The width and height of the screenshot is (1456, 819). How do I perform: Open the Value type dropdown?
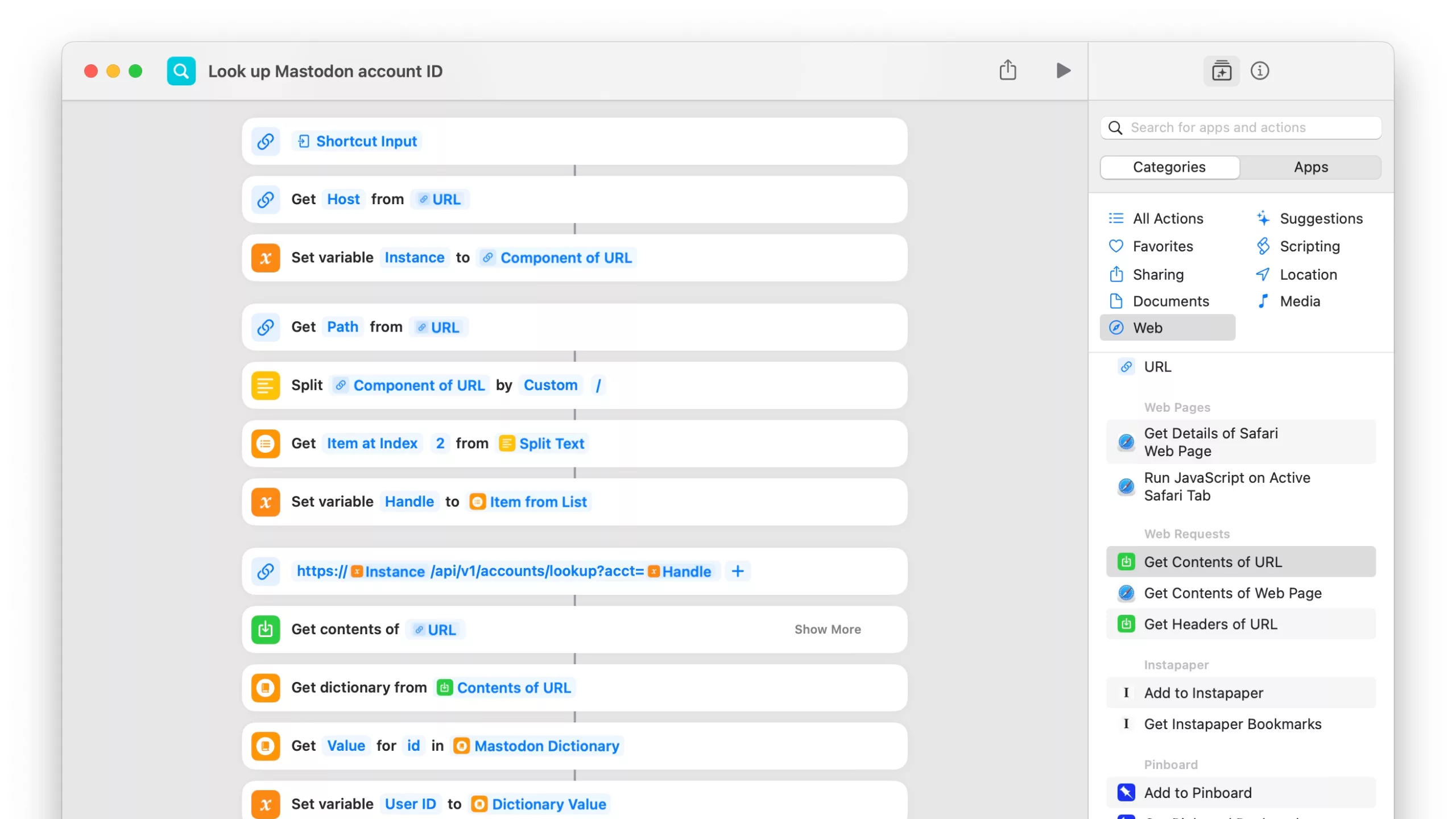point(346,746)
